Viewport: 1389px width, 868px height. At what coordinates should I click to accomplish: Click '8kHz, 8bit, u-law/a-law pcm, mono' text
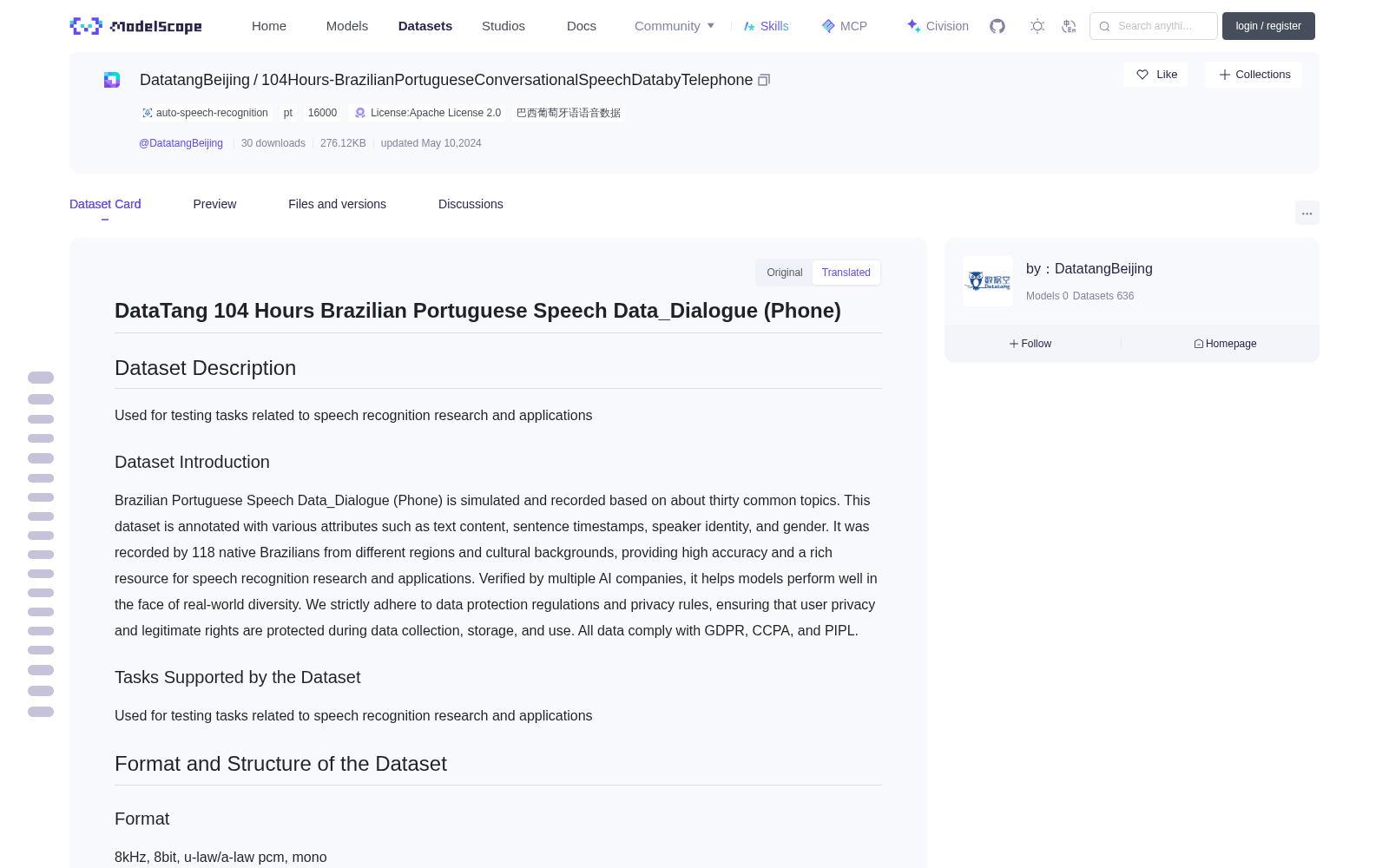click(x=221, y=858)
